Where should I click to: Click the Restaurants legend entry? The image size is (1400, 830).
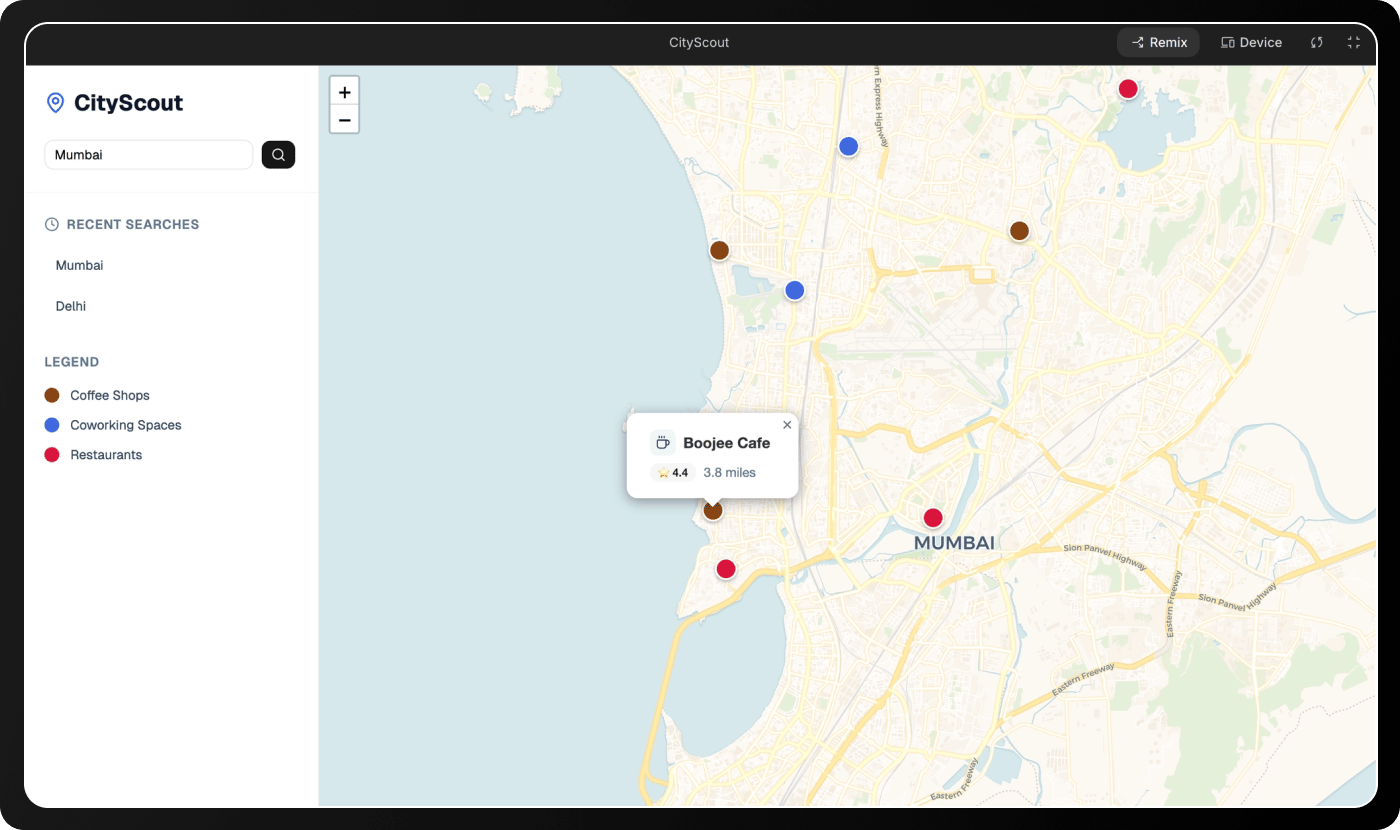coord(106,455)
